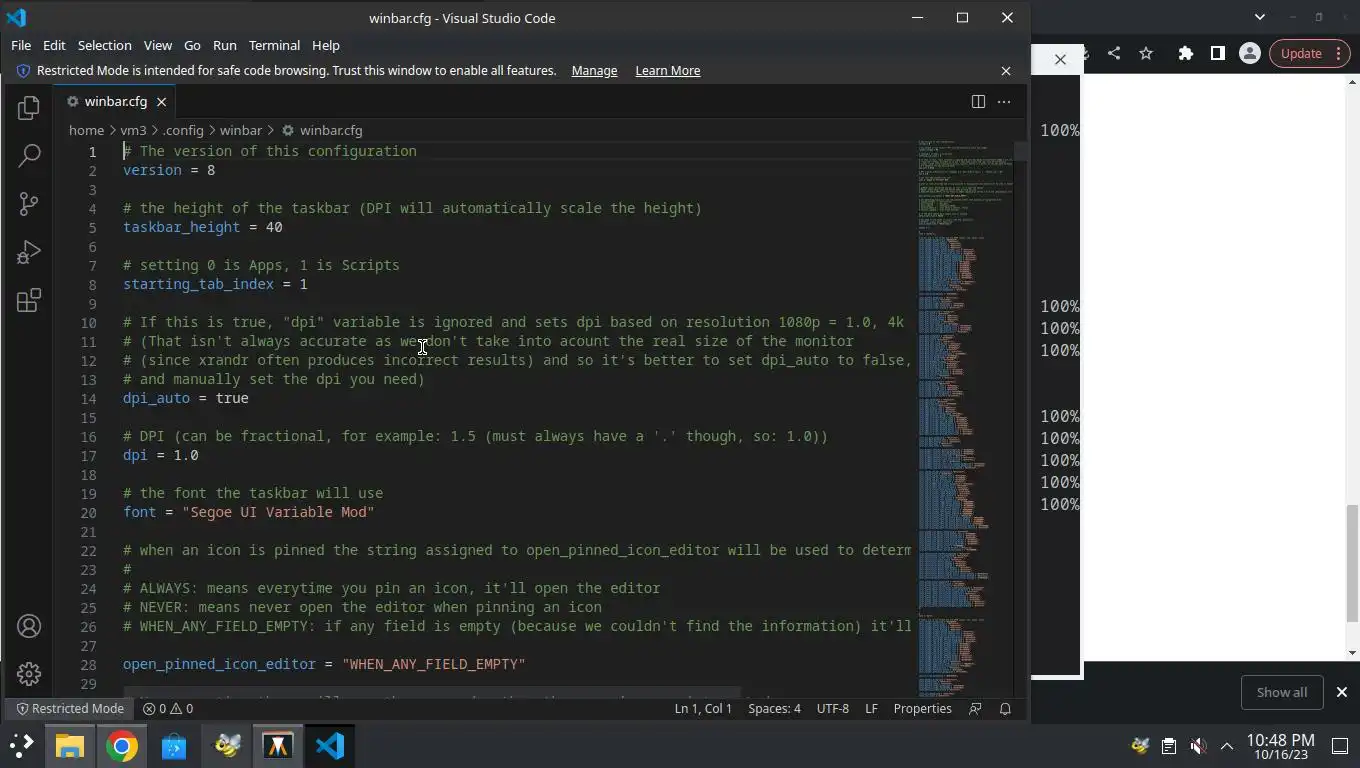Open the Selection menu
Viewport: 1360px width, 768px height.
[x=104, y=45]
